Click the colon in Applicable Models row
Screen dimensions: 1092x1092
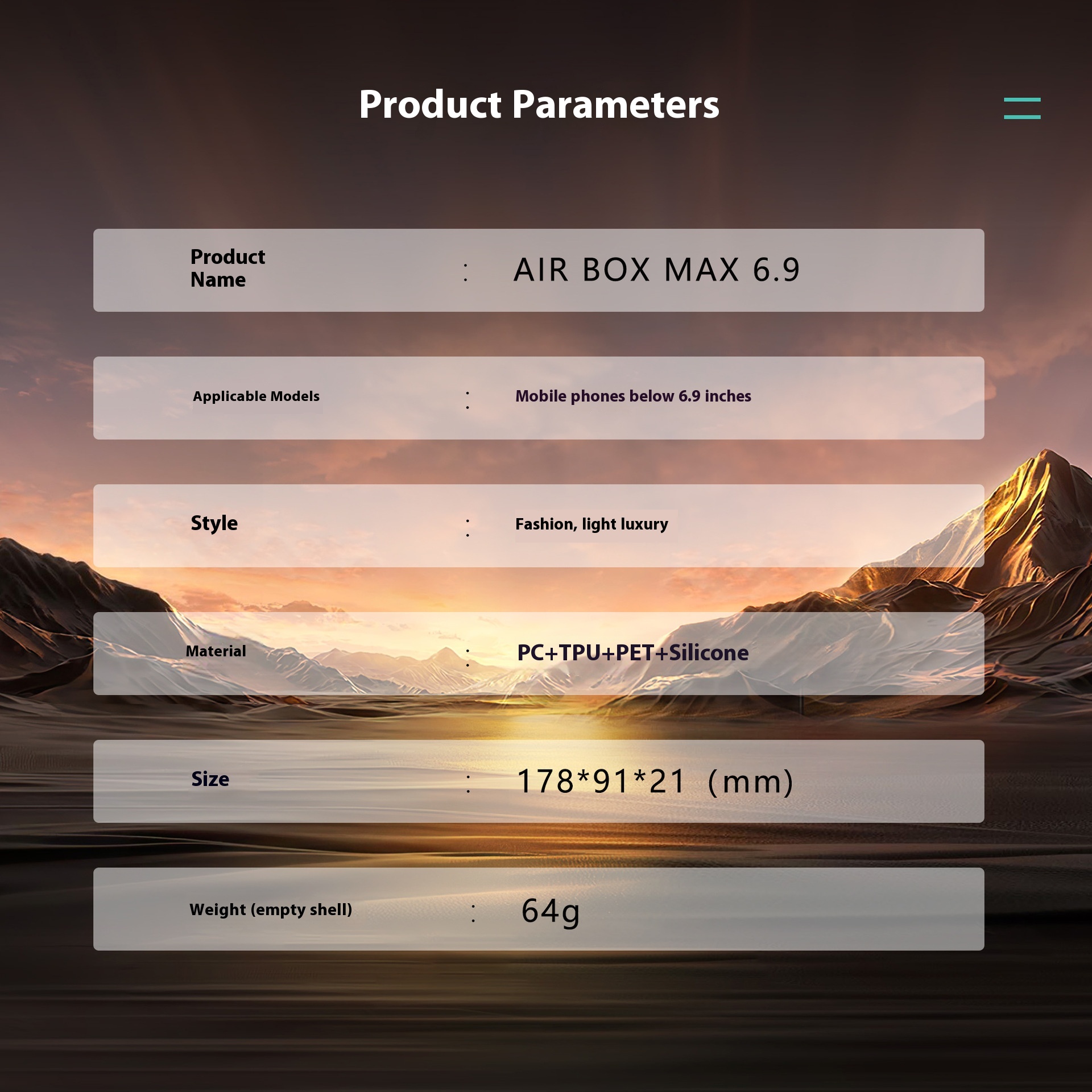(468, 400)
